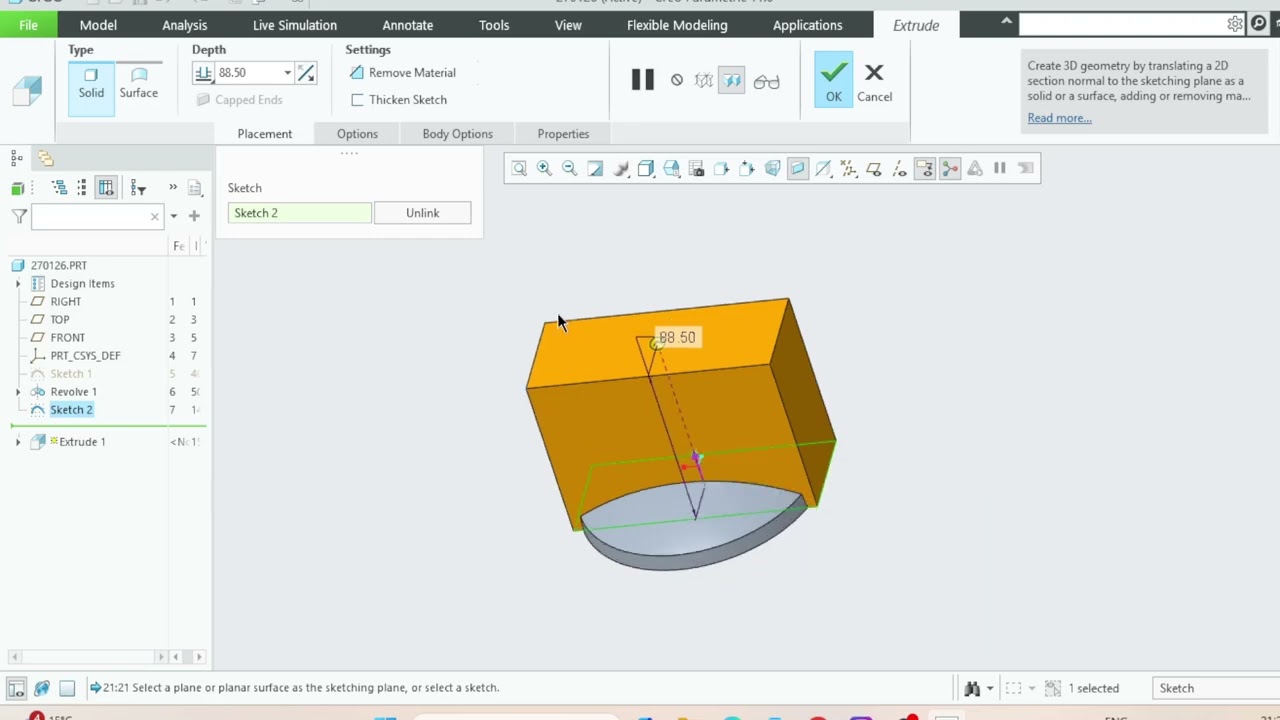Click model tree toolbar overflow chevrons
Viewport: 1280px width, 720px height.
click(173, 188)
